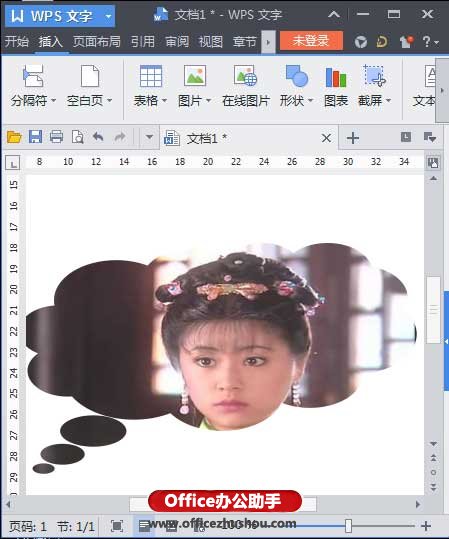The width and height of the screenshot is (449, 539).
Task: Print the document with printer icon
Action: pos(56,137)
